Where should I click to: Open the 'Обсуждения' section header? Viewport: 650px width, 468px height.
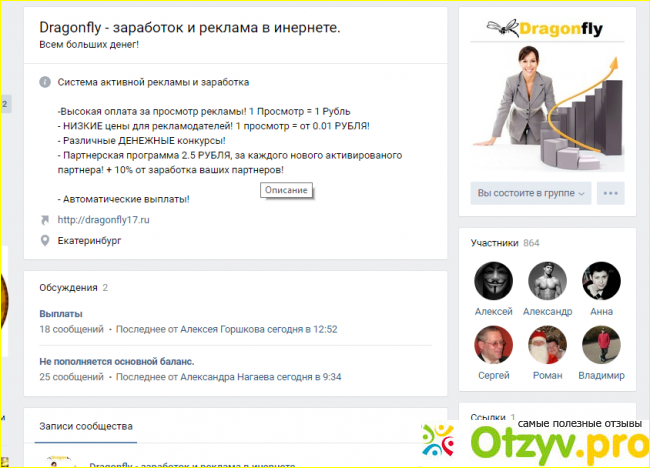(x=68, y=288)
